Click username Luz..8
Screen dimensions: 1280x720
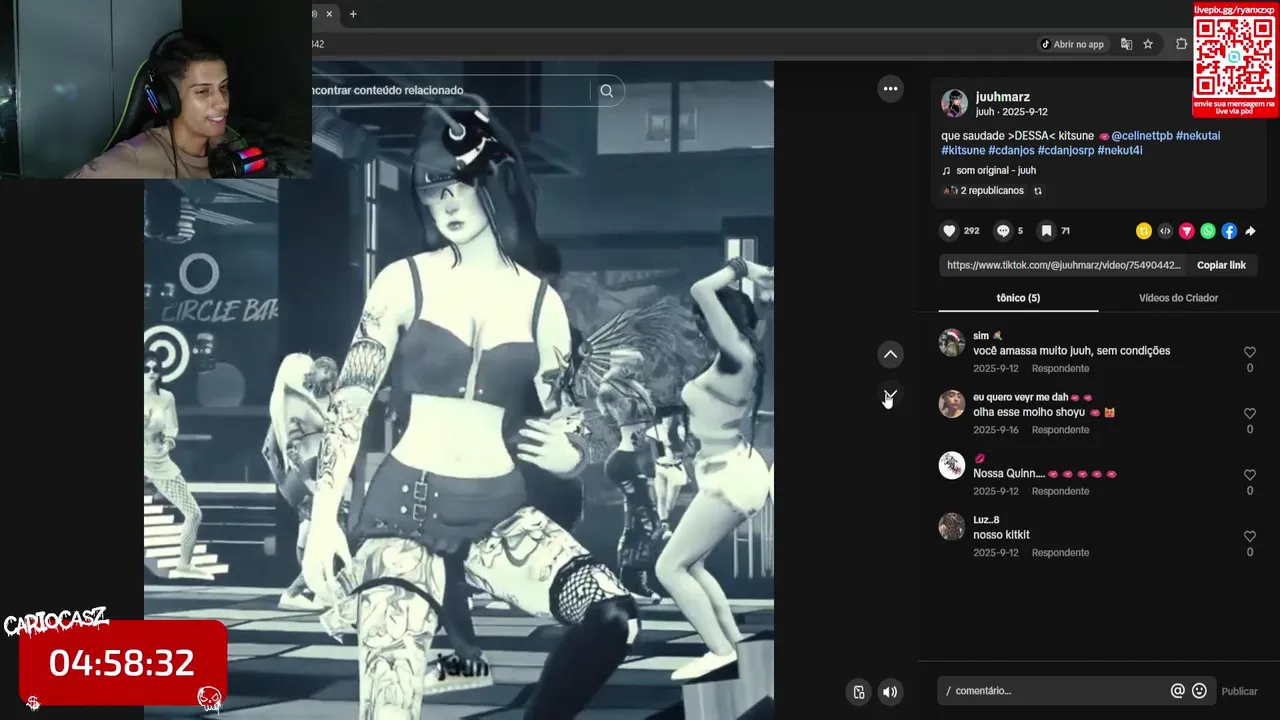986,520
